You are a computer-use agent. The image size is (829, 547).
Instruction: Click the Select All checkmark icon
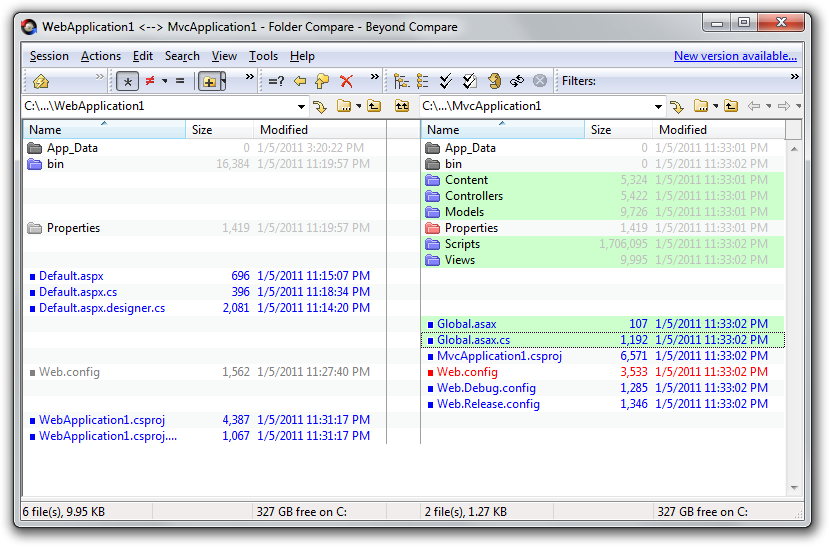(446, 81)
